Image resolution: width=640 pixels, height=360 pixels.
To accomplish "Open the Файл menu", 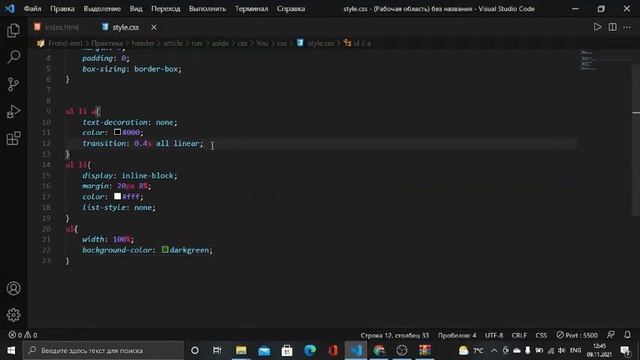I will [x=32, y=9].
